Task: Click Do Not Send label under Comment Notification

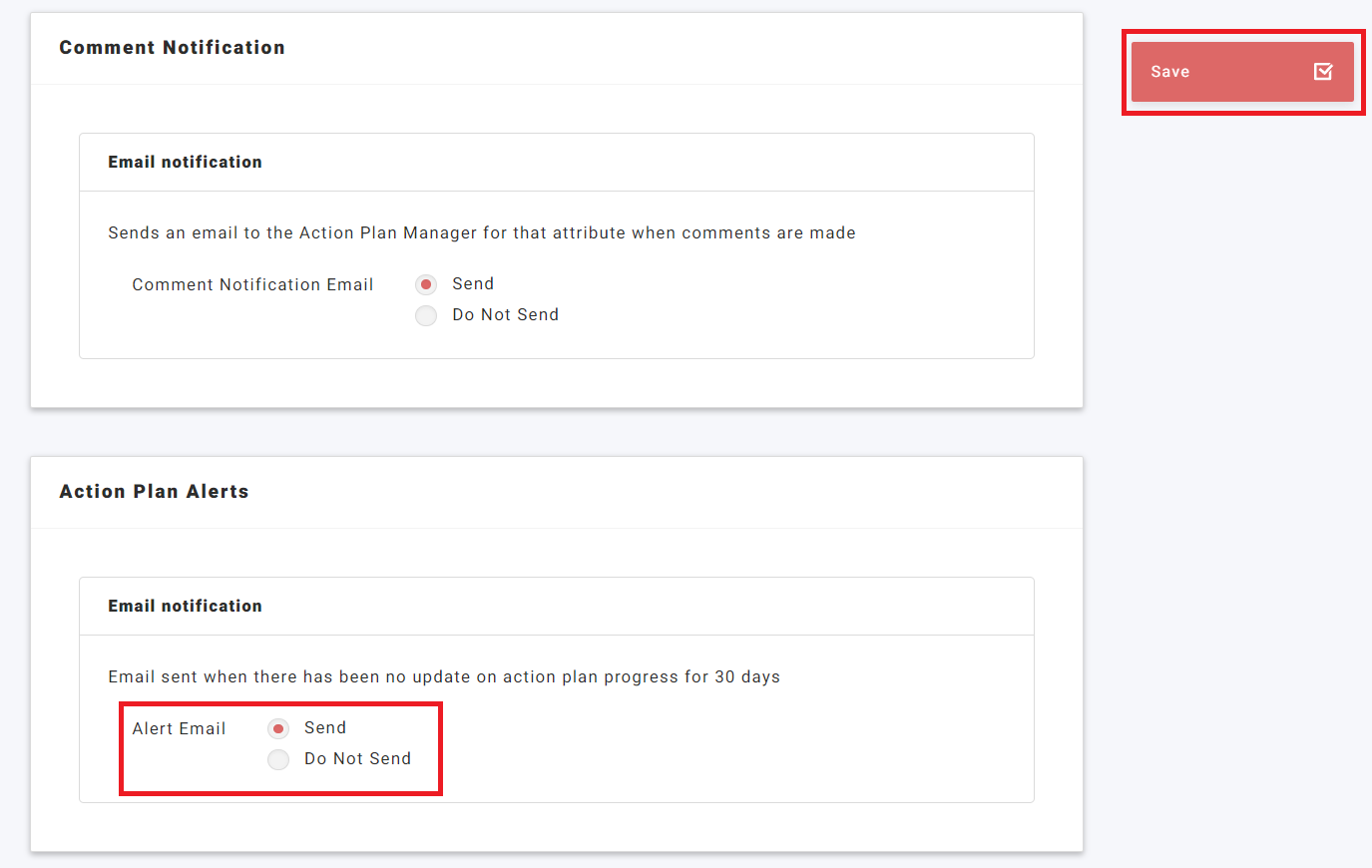Action: click(505, 315)
